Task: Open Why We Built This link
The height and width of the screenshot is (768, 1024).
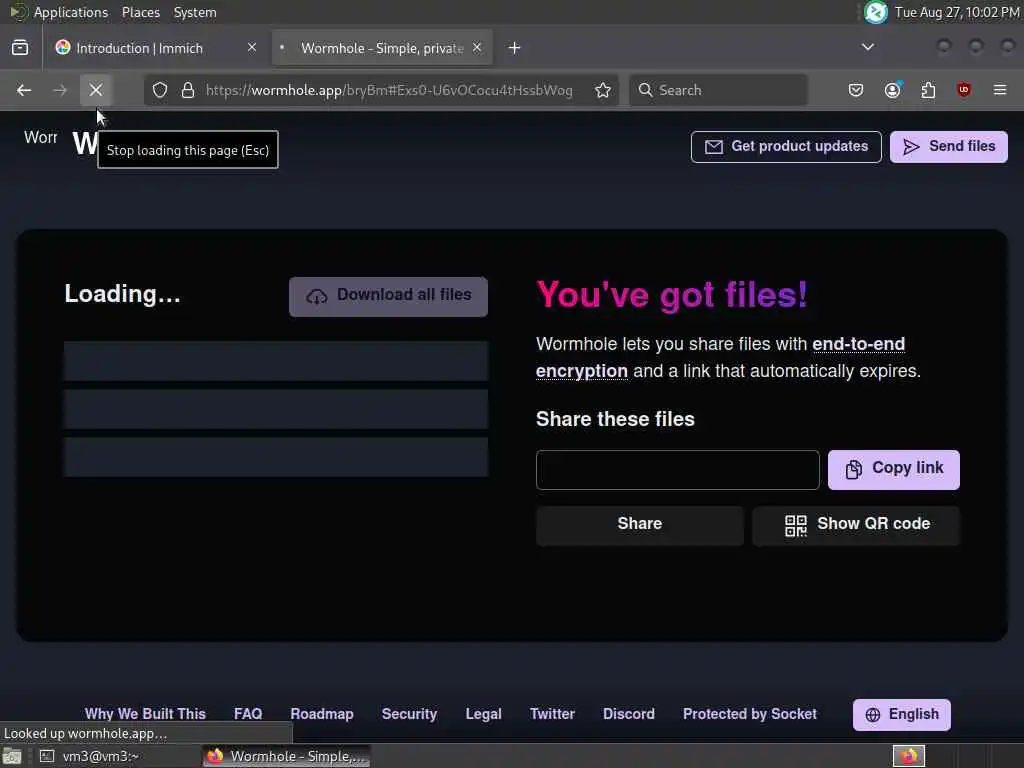Action: [x=145, y=714]
